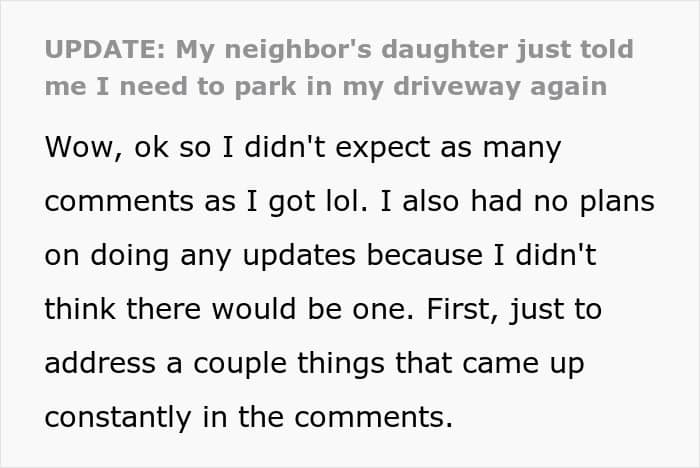Click the word "Wow" starting the paragraph
Viewport: 700px width, 468px height.
tap(79, 146)
